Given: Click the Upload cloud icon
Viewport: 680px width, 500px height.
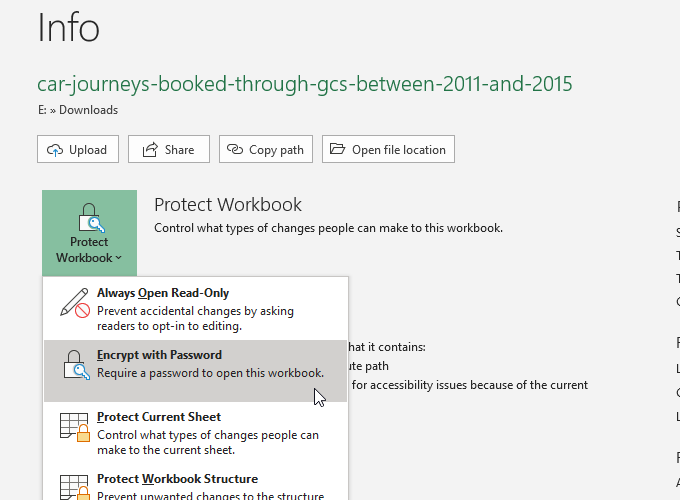Looking at the screenshot, I should tap(54, 150).
